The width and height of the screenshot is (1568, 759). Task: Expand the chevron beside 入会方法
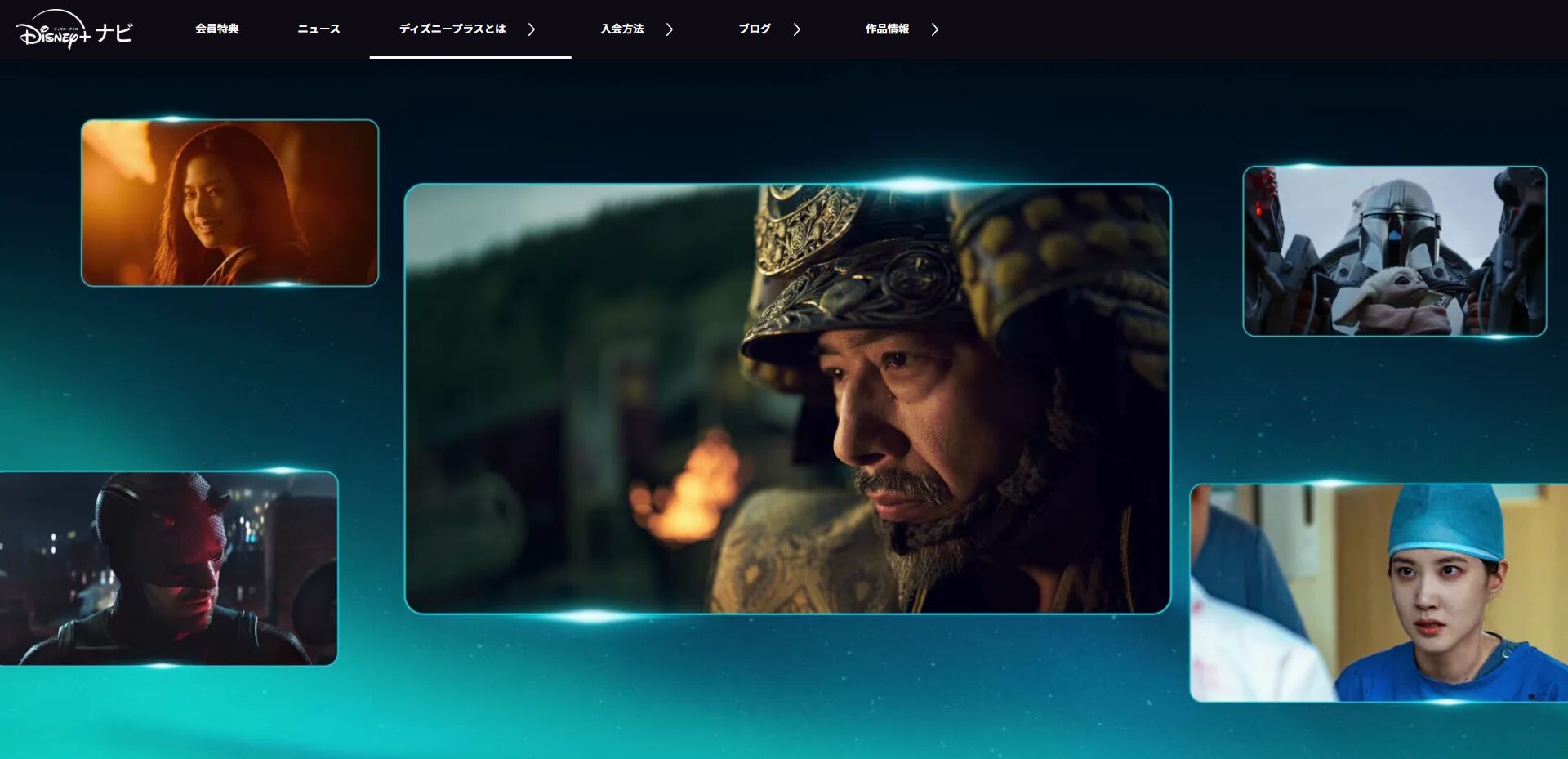click(670, 29)
